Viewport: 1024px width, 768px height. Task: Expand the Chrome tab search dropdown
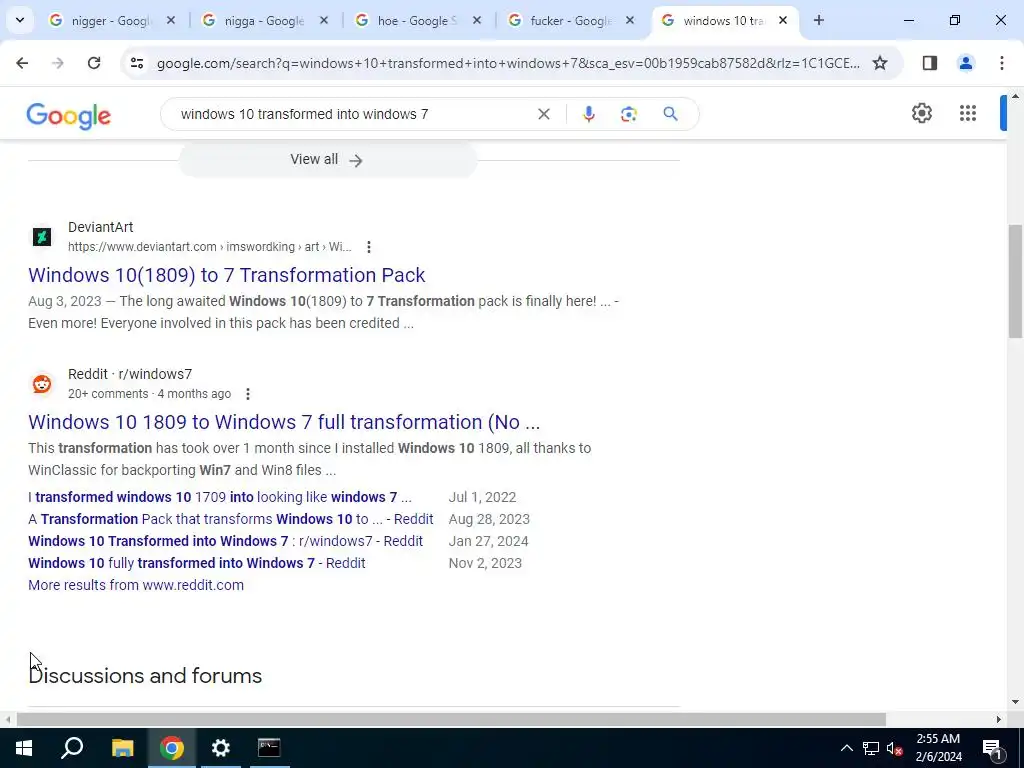click(20, 20)
